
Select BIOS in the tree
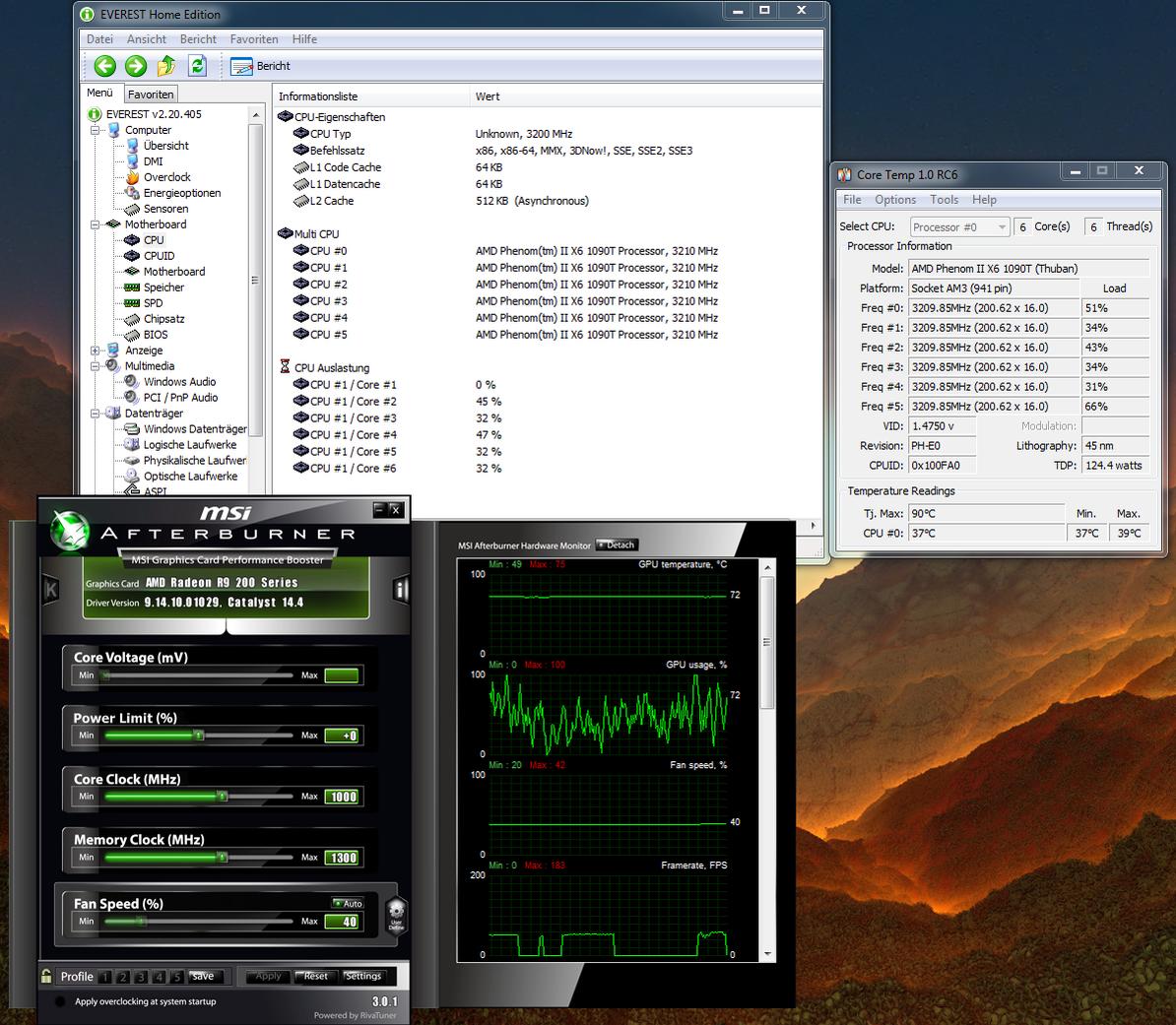coord(156,335)
